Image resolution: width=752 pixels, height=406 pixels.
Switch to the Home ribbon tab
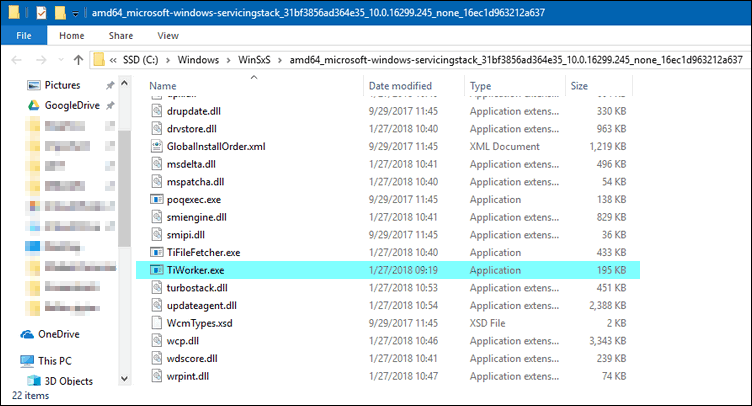(x=71, y=35)
